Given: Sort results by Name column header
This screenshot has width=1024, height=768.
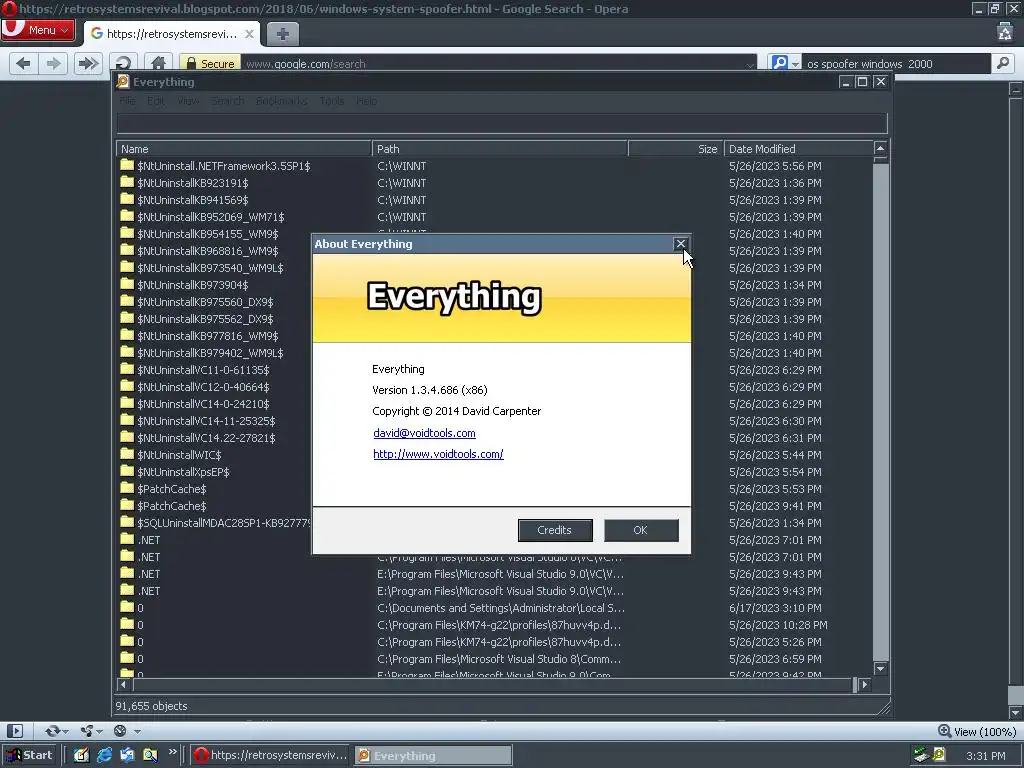Looking at the screenshot, I should point(244,149).
